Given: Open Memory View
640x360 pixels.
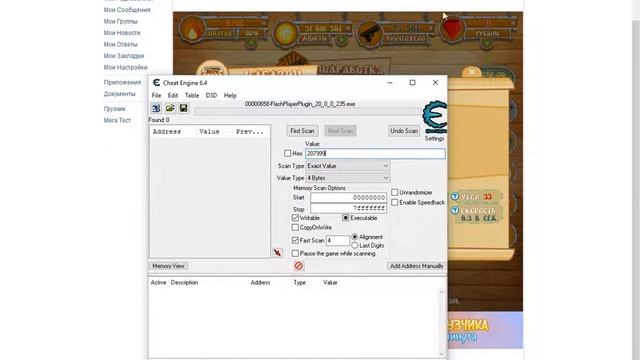Looking at the screenshot, I should 169,266.
